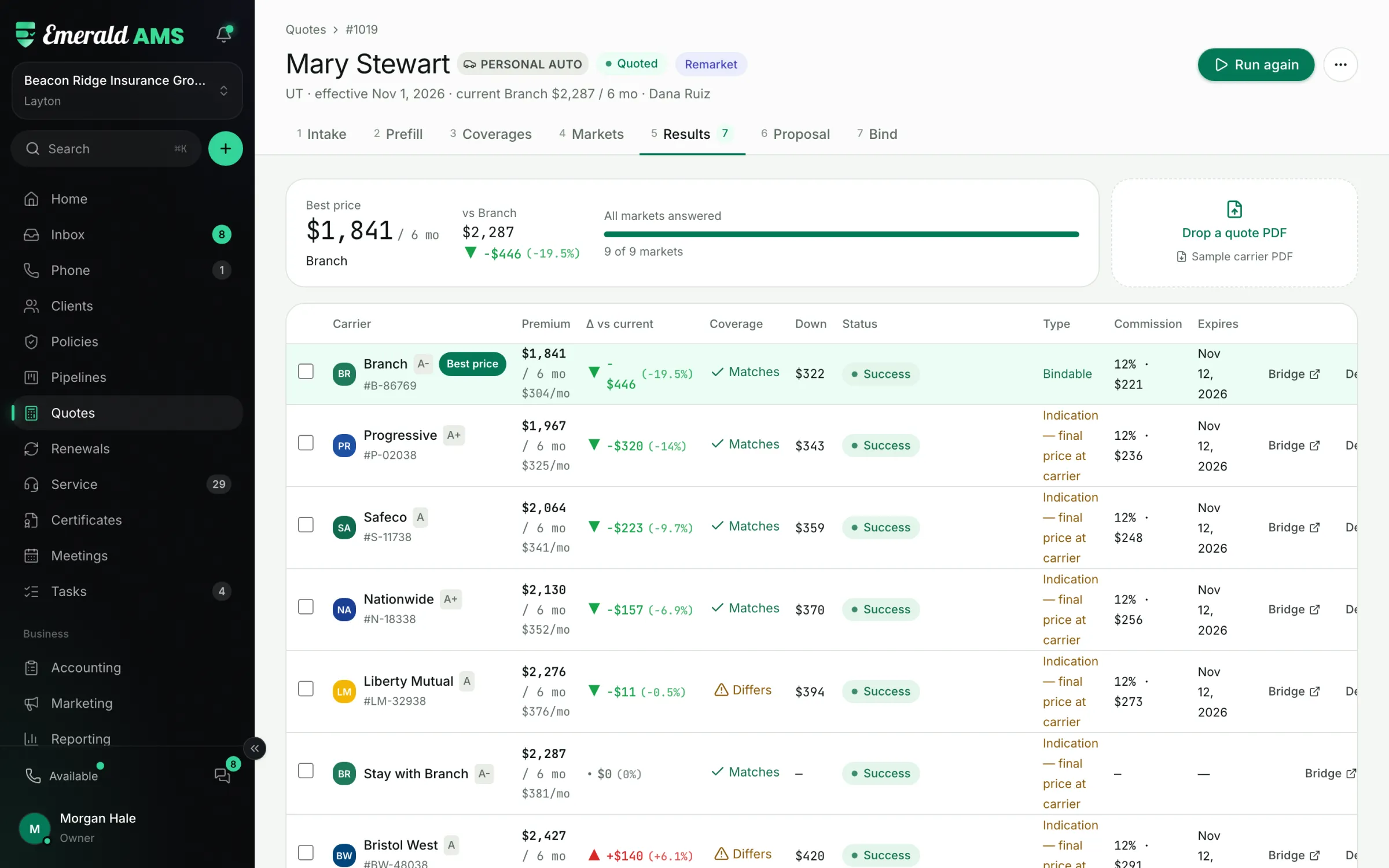Click the Run again button
The width and height of the screenshot is (1389, 868).
(x=1256, y=65)
